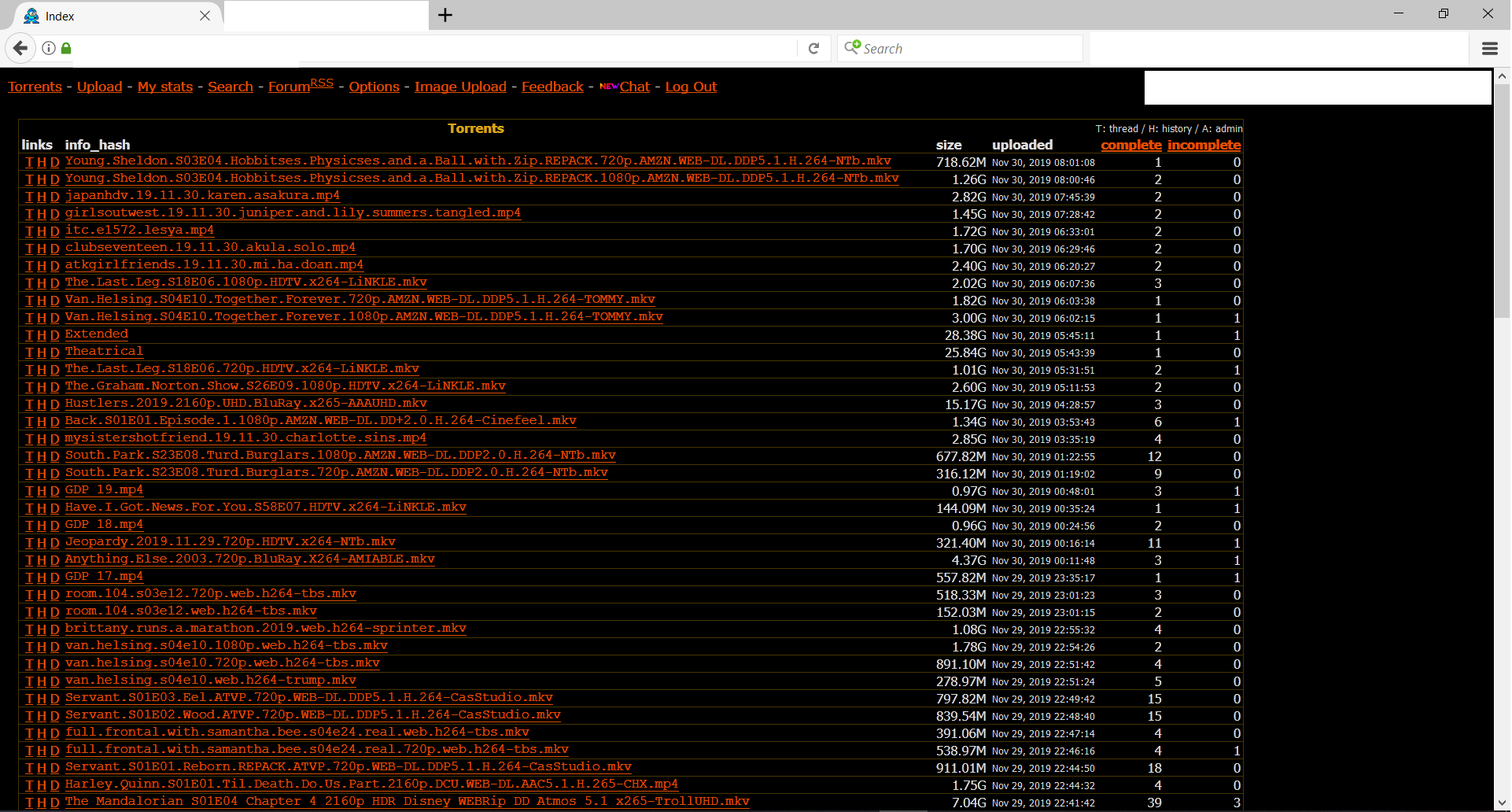Open Servant.S01E02.Wood torrent link
This screenshot has height=812, width=1512.
pyautogui.click(x=312, y=715)
